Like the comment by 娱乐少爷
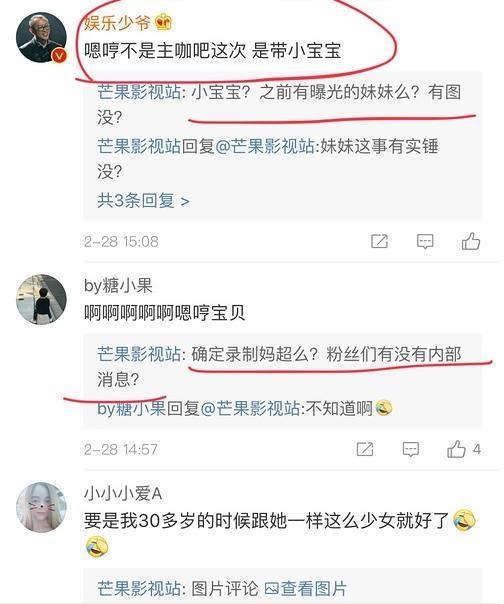 click(471, 242)
